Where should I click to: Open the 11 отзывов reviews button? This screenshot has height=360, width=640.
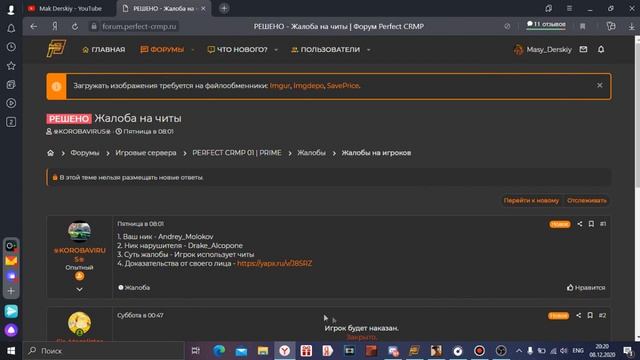coord(546,24)
